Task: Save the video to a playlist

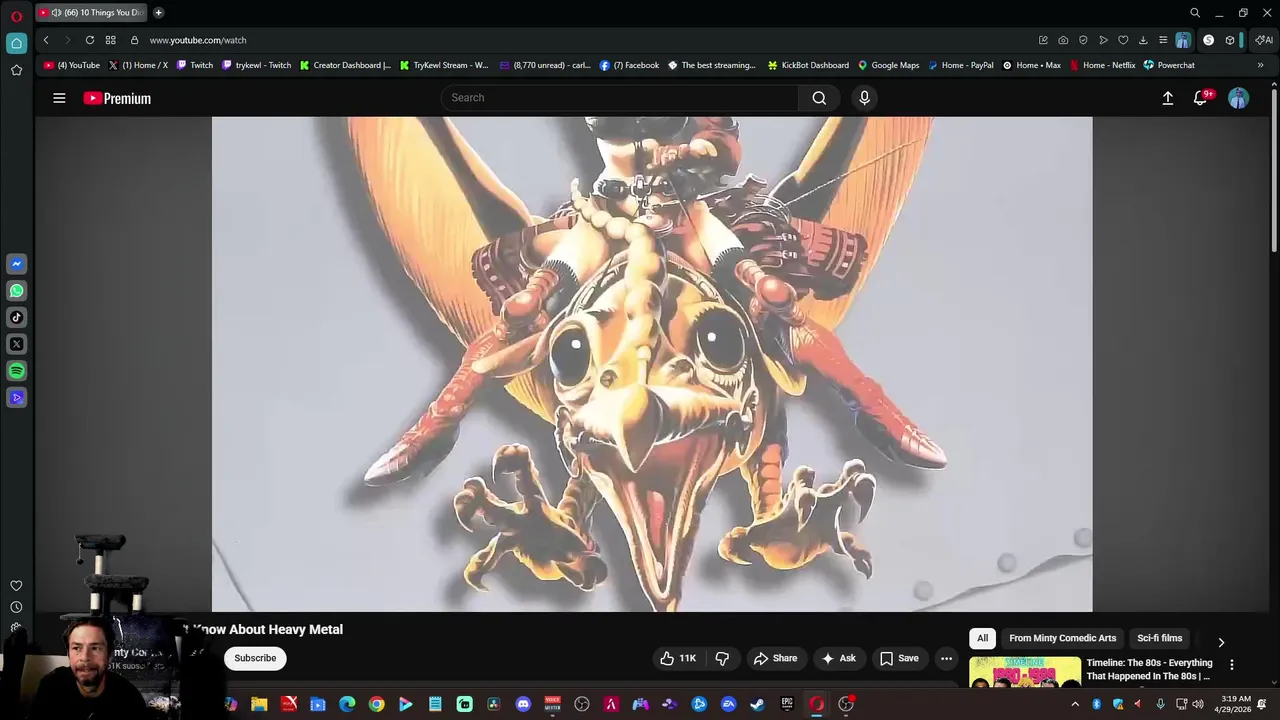Action: [899, 658]
